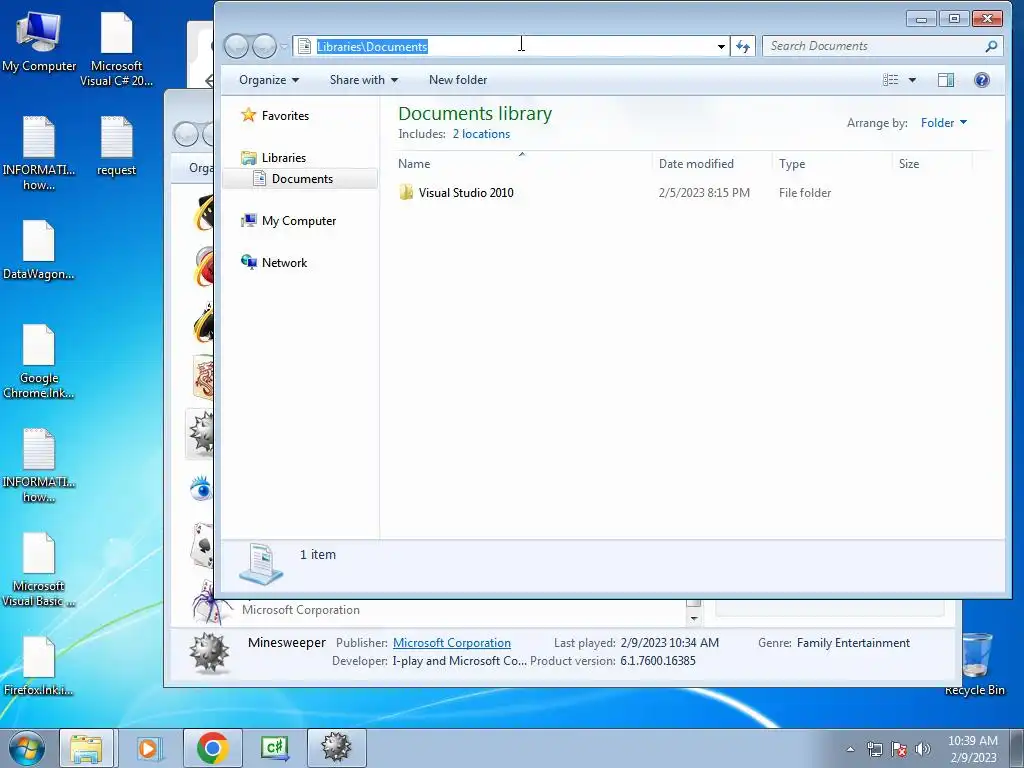Sort by the Size column
This screenshot has height=768, width=1024.
932,163
